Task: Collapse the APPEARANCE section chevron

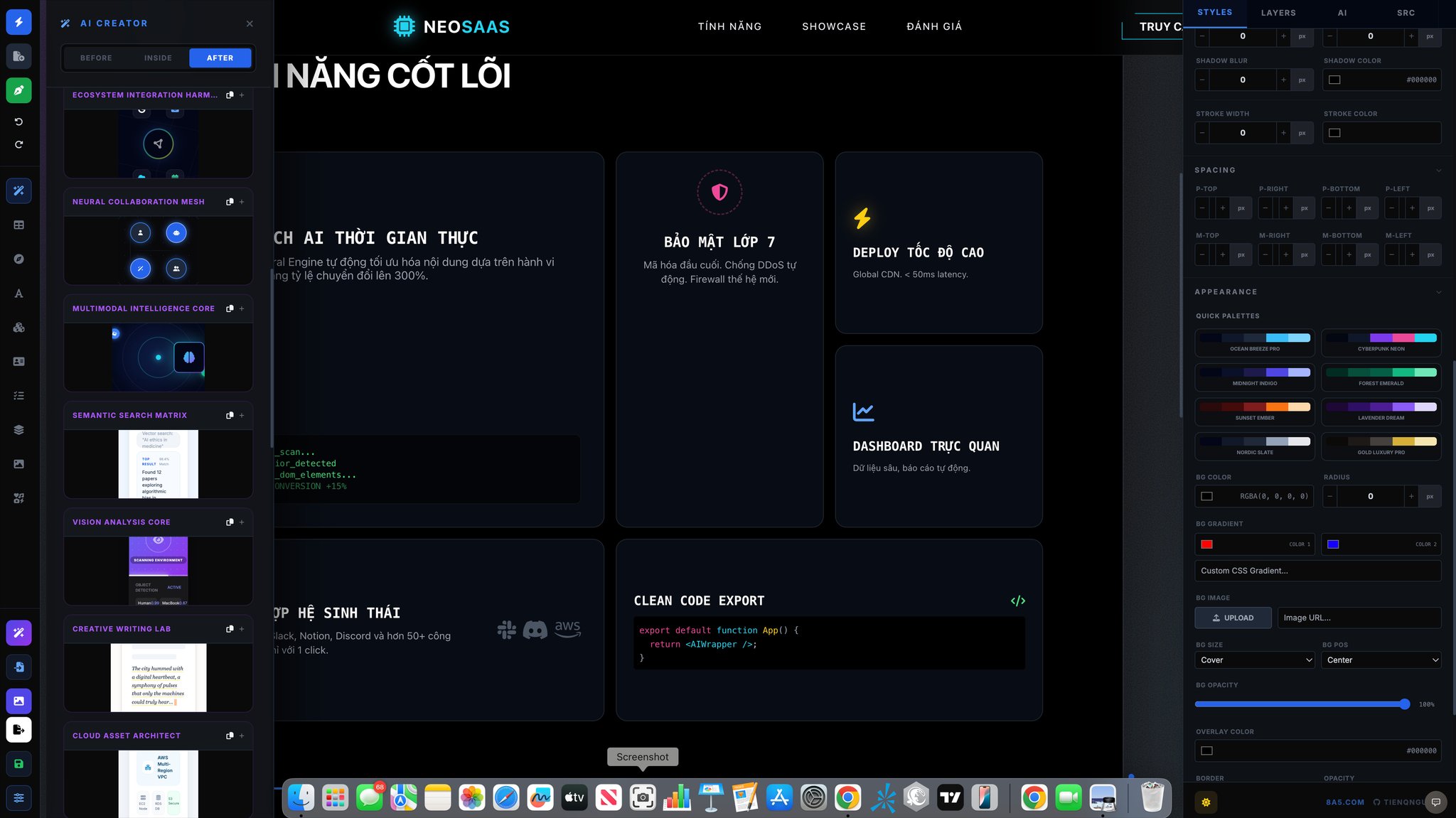Action: (1439, 292)
